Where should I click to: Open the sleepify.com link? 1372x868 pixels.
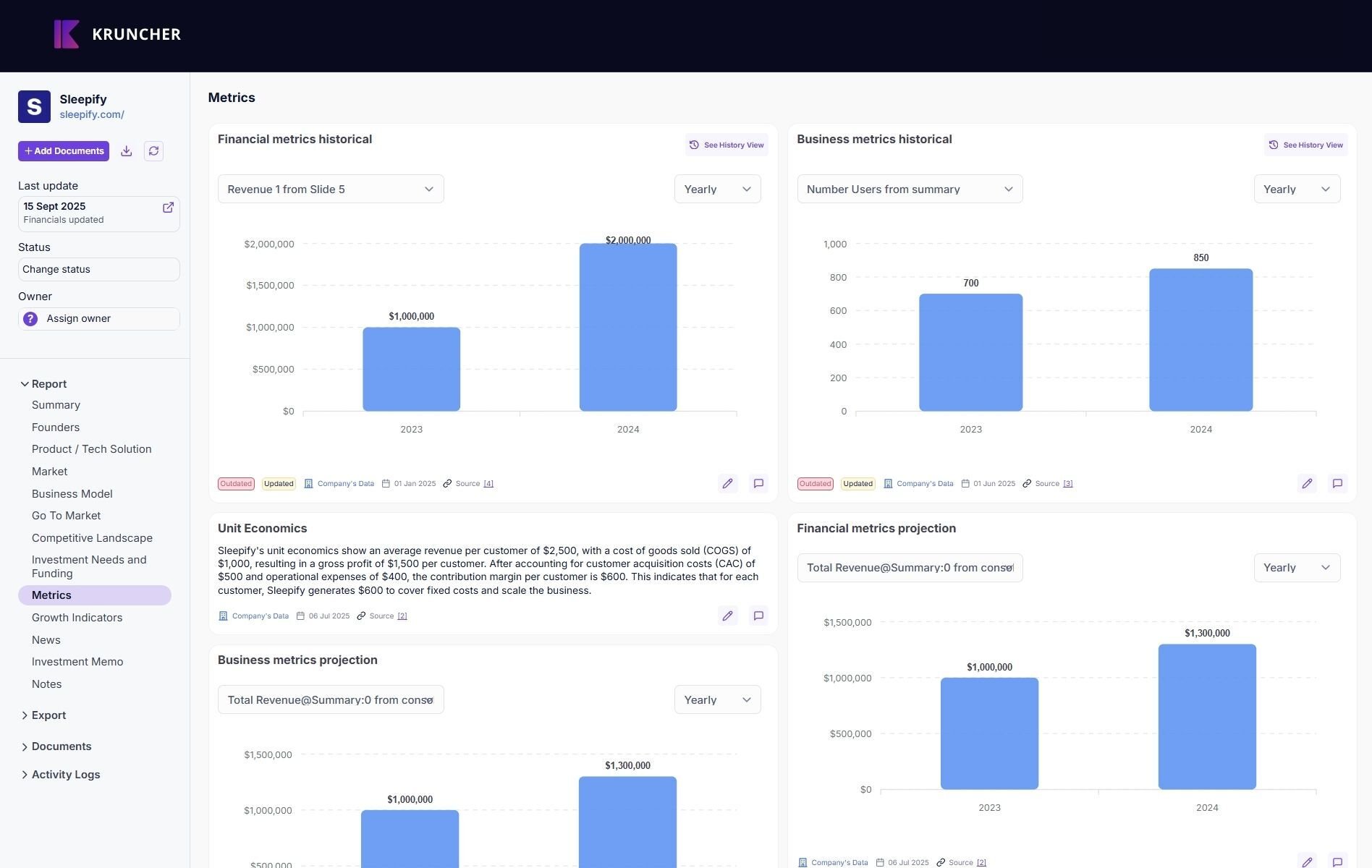point(92,115)
